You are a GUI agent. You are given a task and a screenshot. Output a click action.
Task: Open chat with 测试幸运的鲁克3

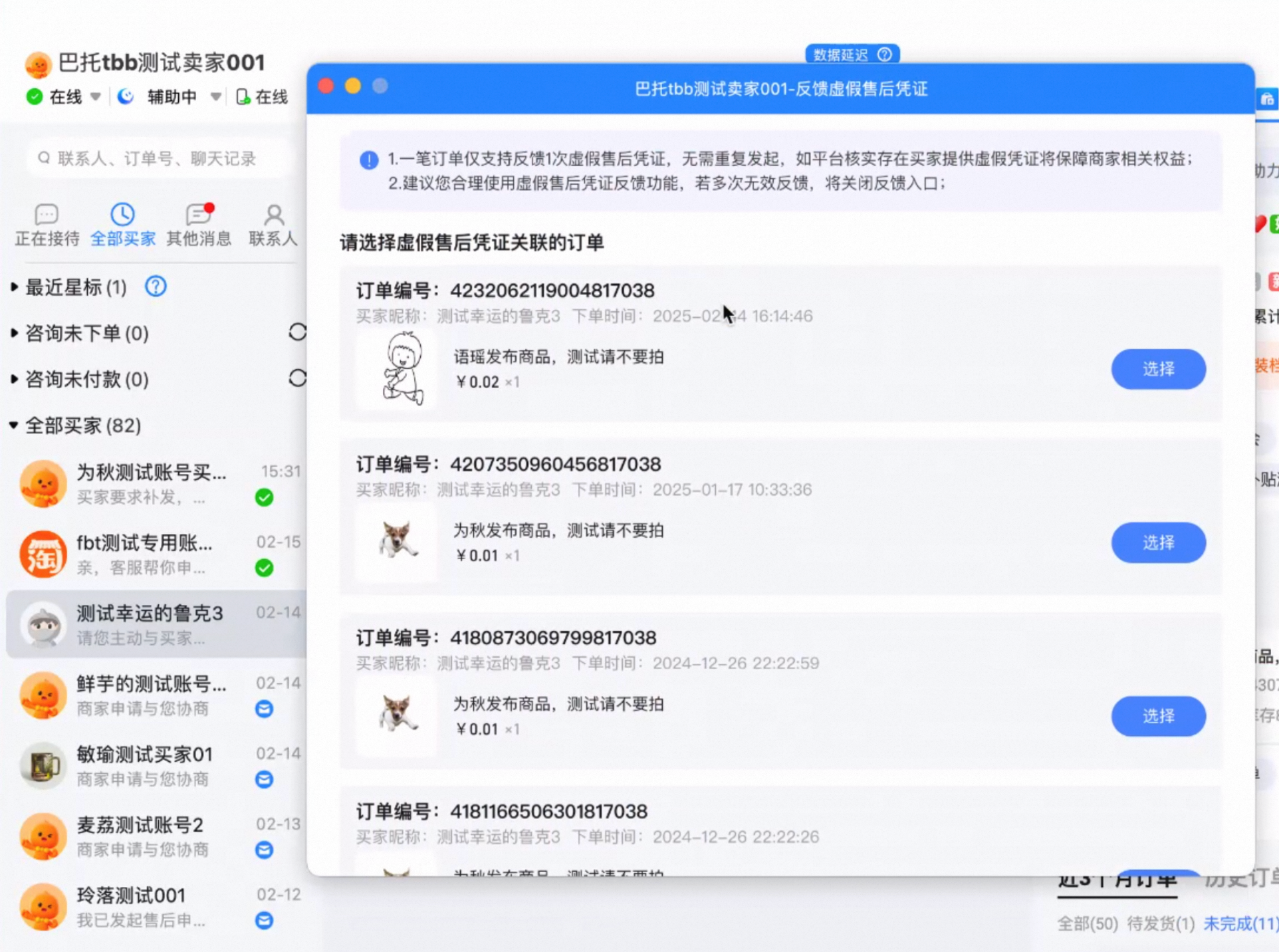tap(157, 624)
